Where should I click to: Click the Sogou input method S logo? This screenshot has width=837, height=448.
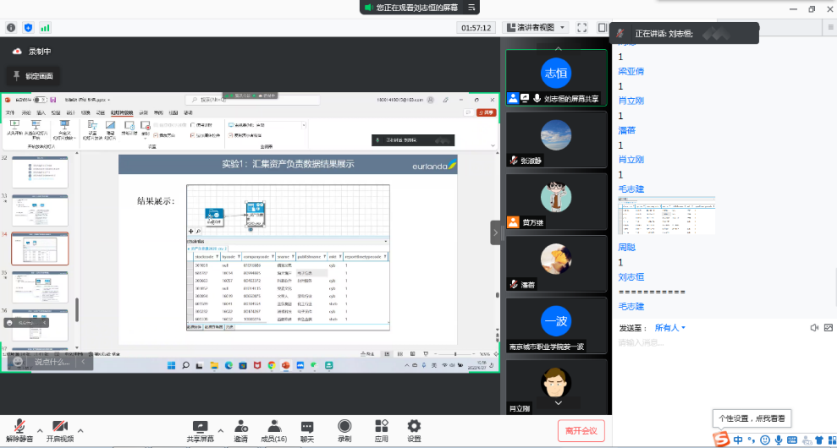coord(723,439)
